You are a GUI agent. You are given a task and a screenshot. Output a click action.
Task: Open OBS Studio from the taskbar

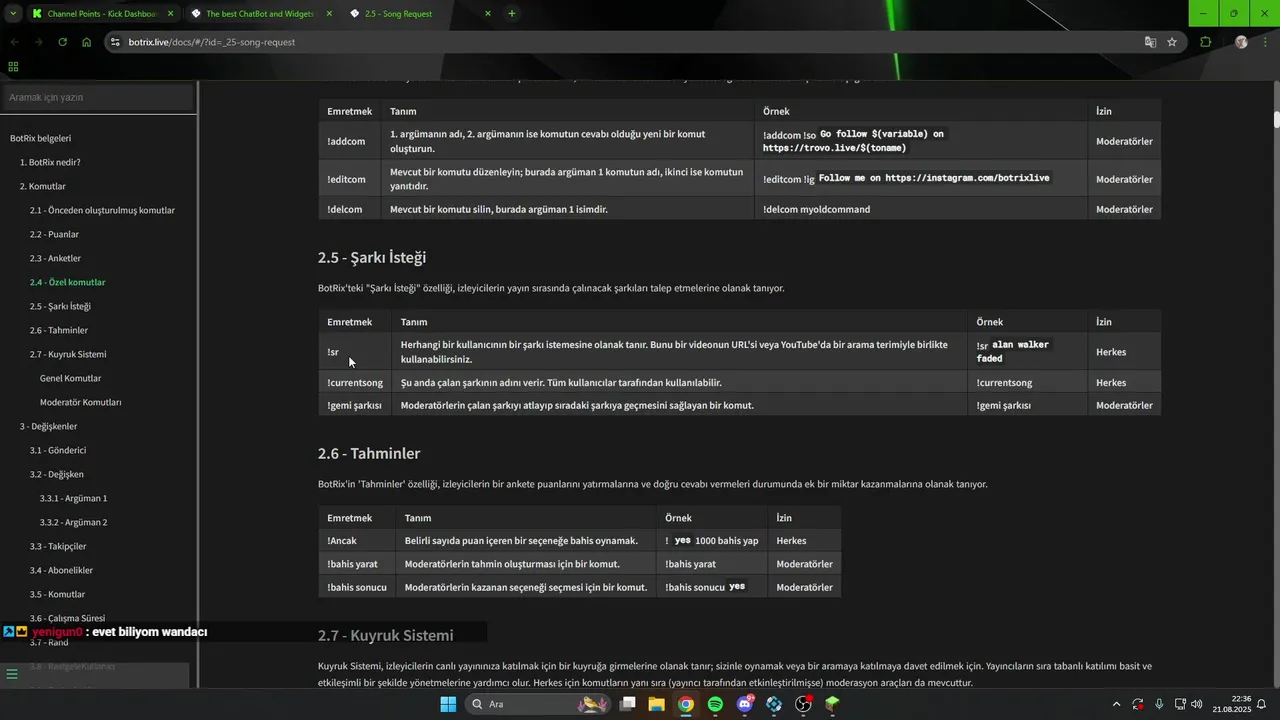[x=803, y=704]
